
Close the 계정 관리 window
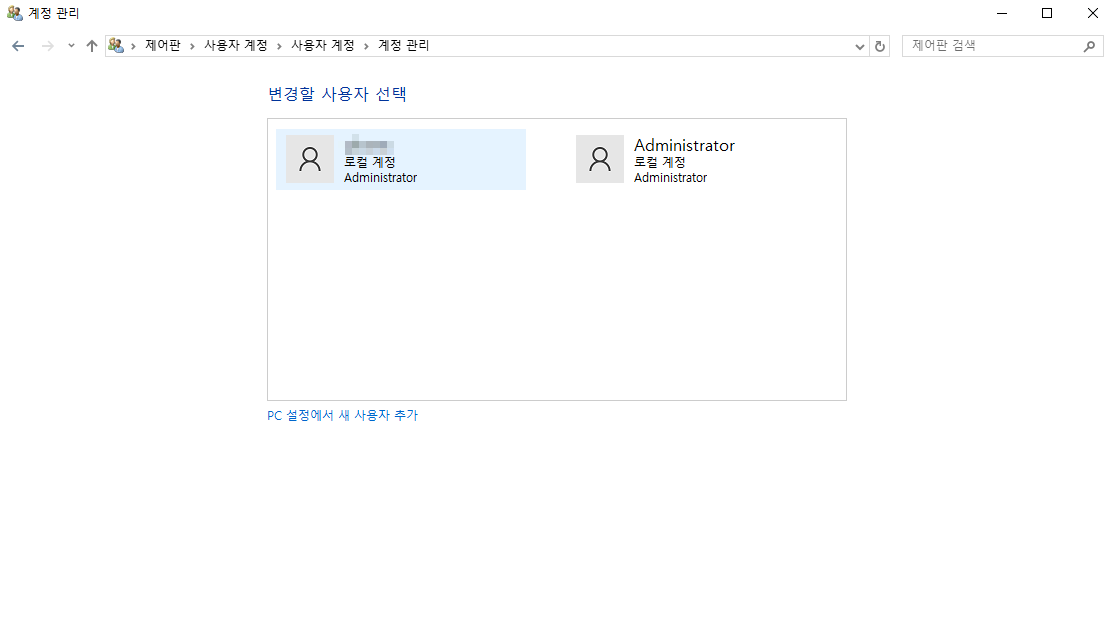pyautogui.click(x=1093, y=13)
